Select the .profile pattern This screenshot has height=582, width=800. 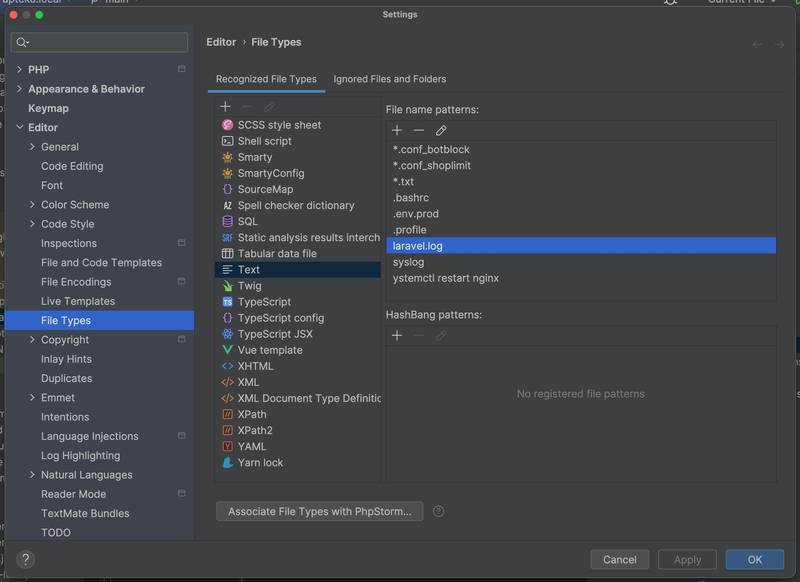click(581, 230)
